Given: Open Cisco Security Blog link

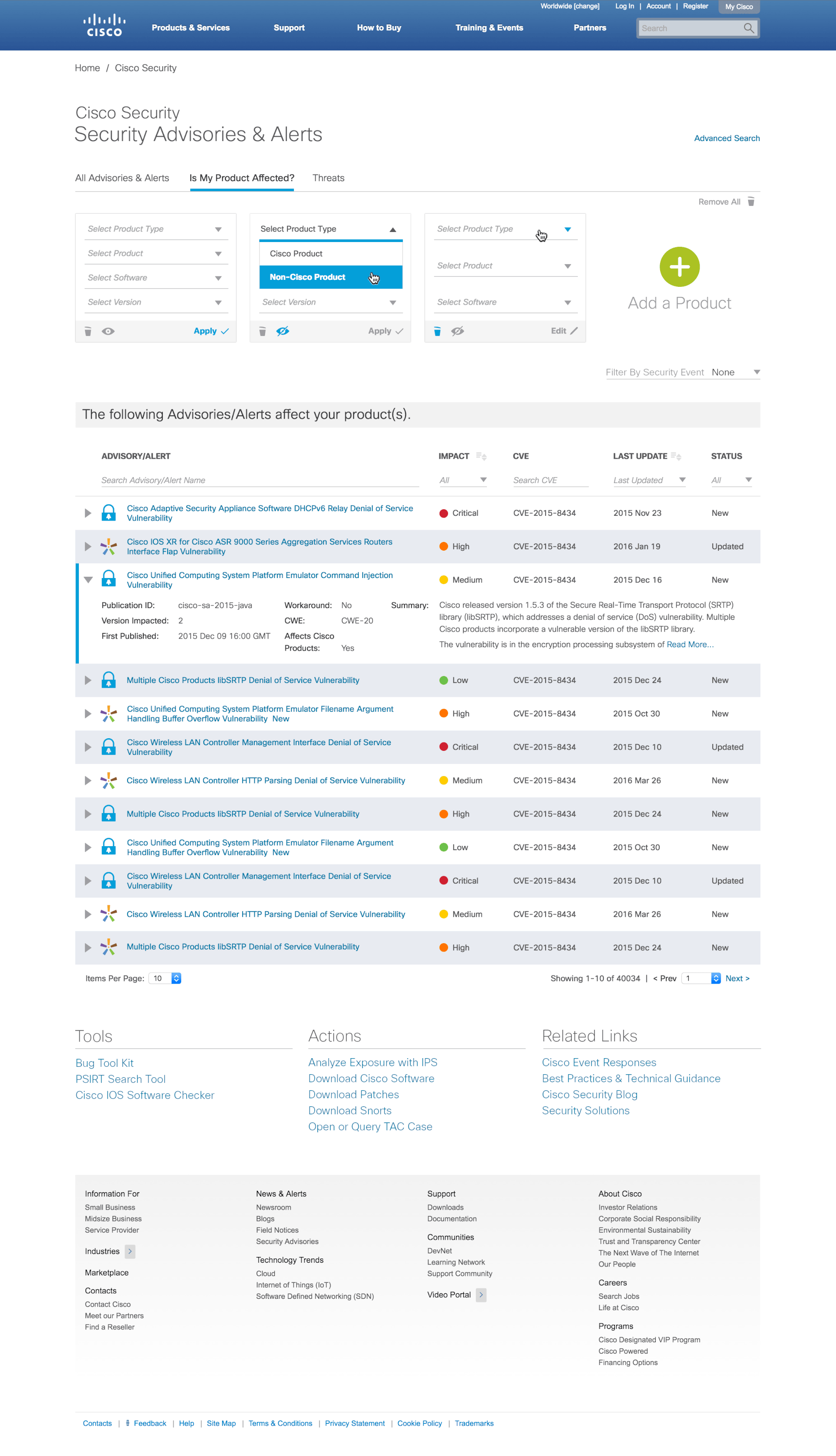Looking at the screenshot, I should tap(590, 1094).
